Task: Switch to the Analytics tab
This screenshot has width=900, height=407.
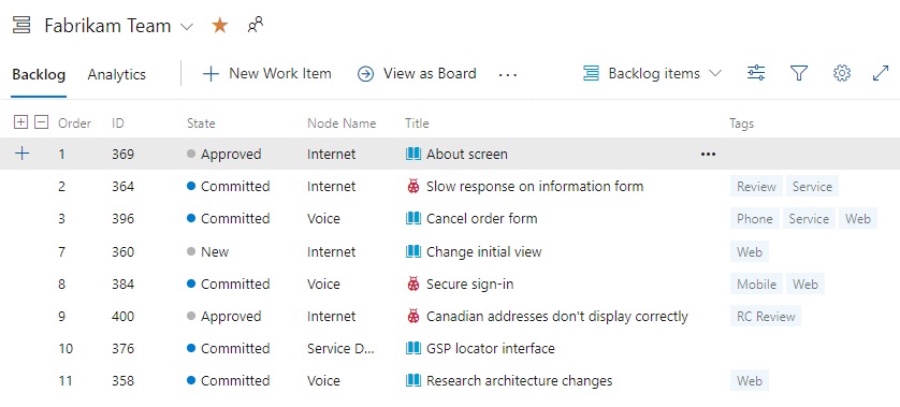Action: tap(116, 74)
